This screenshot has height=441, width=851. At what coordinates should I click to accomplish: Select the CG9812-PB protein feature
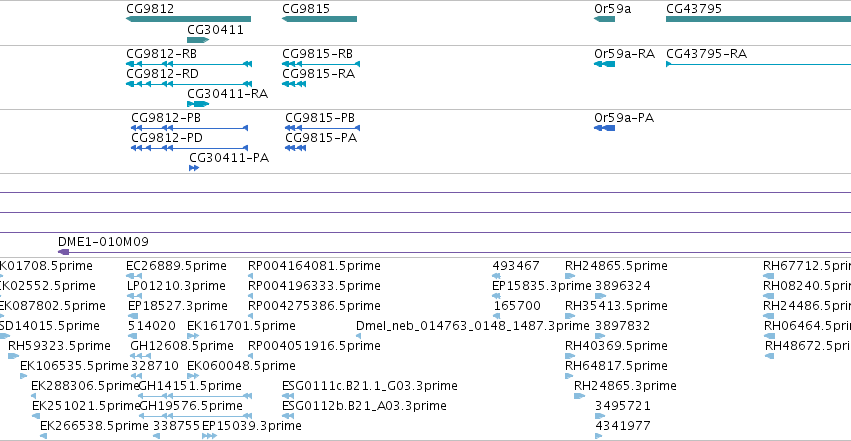pyautogui.click(x=189, y=128)
